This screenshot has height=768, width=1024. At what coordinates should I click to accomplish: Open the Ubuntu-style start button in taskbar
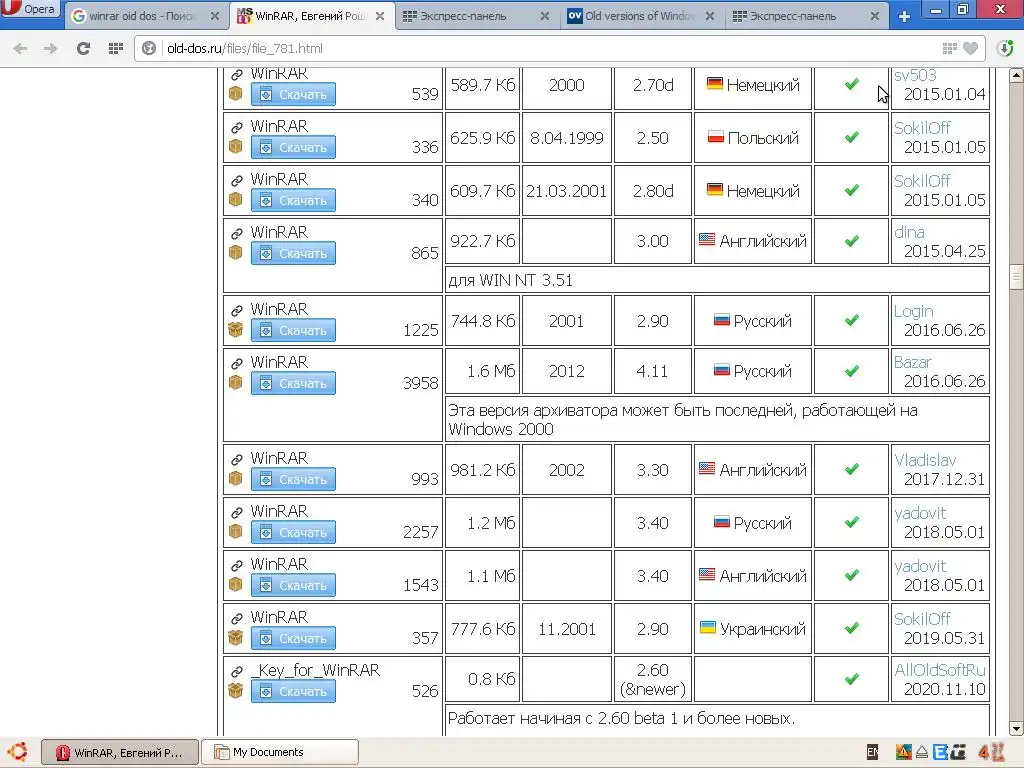coord(18,752)
